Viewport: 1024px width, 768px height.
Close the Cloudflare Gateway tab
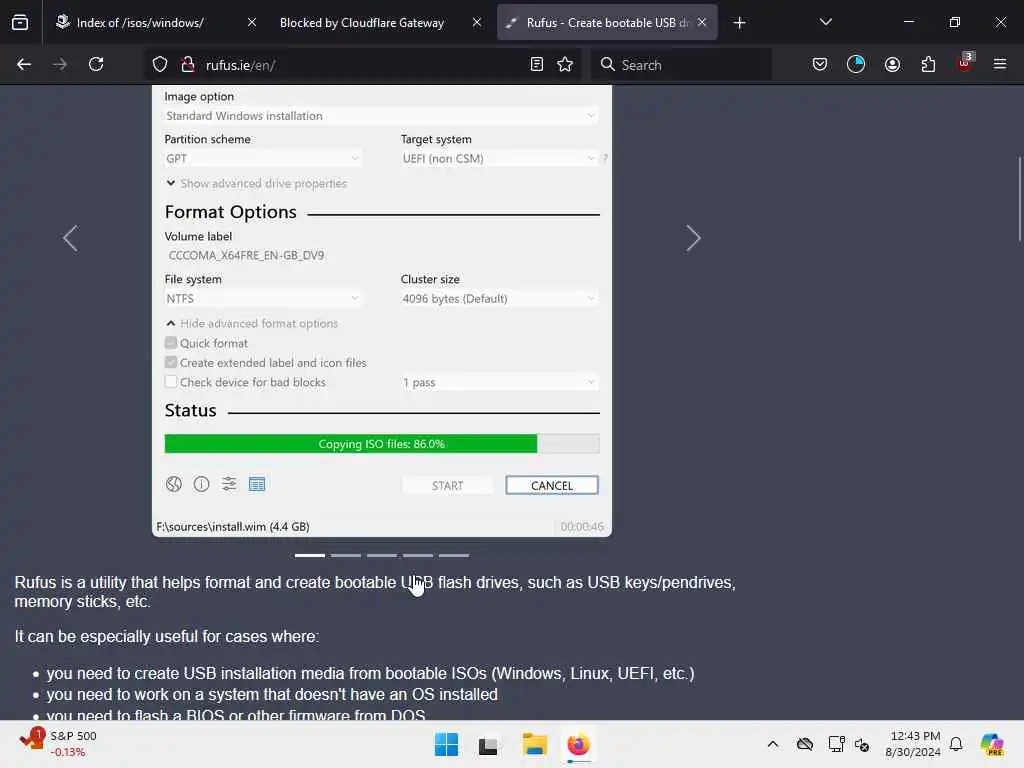pos(477,23)
